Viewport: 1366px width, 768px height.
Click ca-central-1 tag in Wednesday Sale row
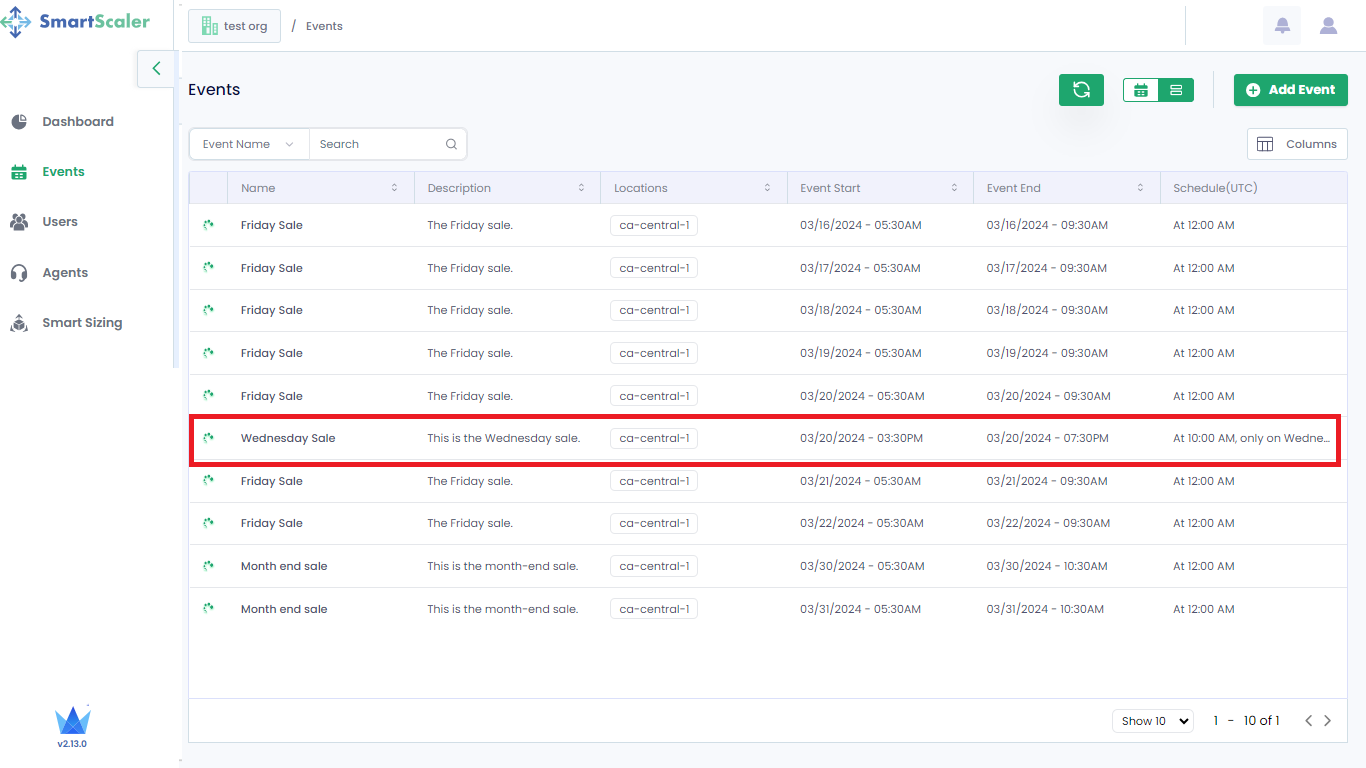coord(654,438)
